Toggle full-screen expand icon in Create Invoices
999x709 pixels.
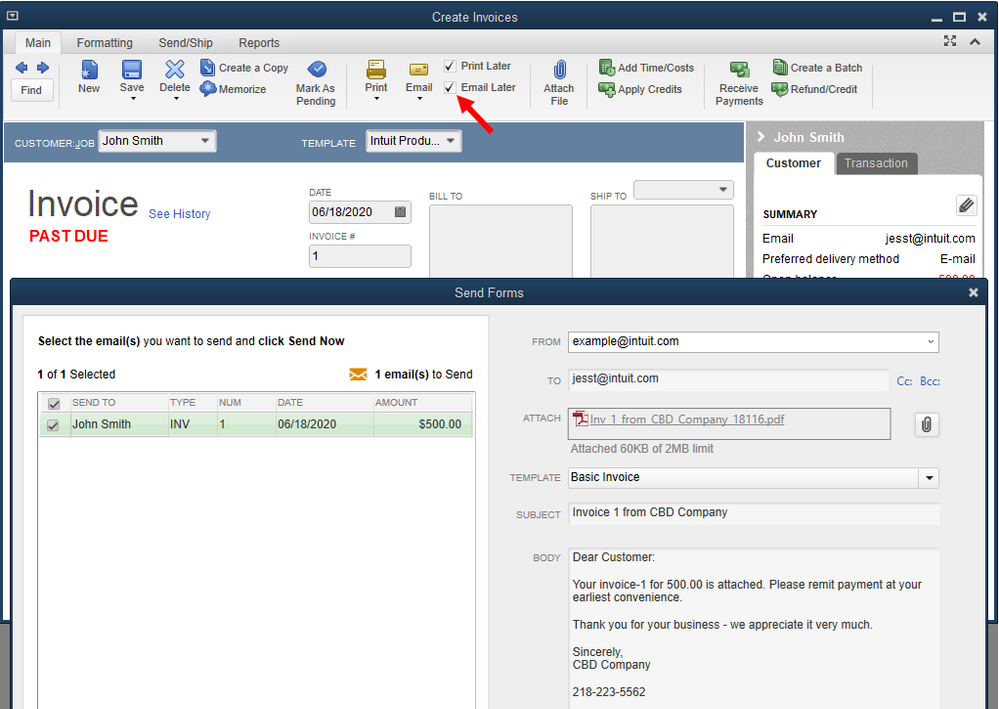tap(950, 41)
